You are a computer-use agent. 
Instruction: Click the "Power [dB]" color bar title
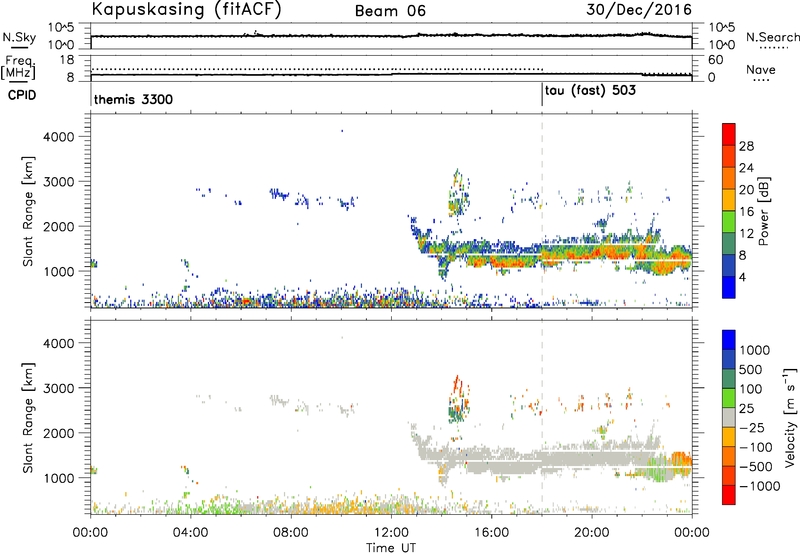click(x=764, y=211)
